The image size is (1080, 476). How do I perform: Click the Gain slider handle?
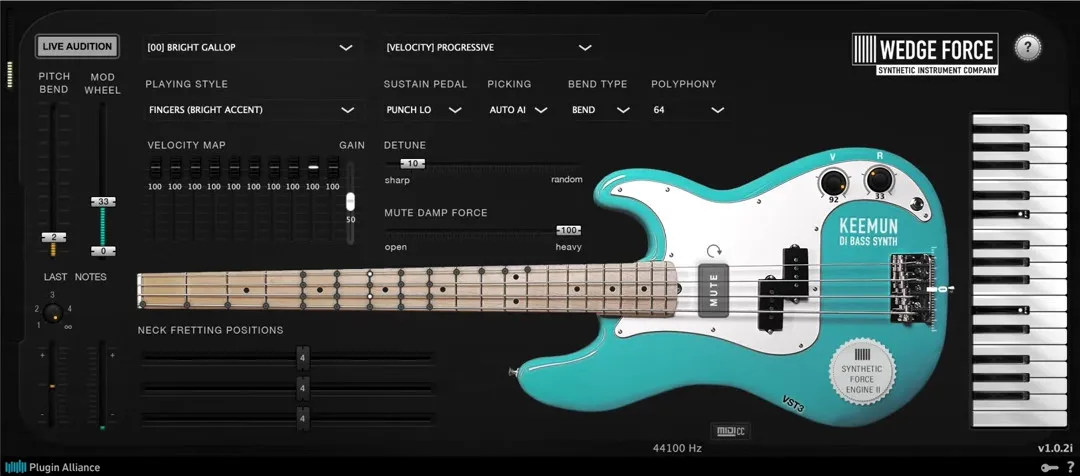[350, 201]
